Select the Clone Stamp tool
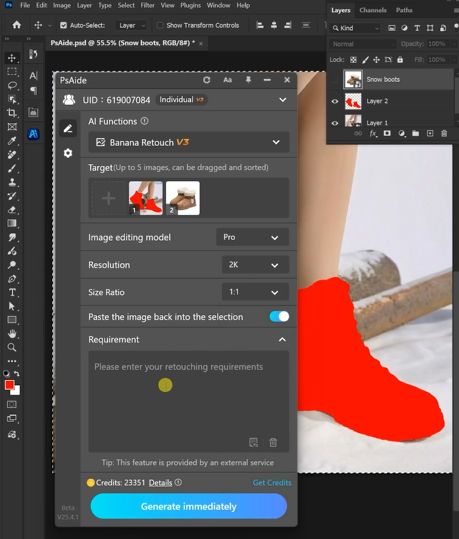 point(12,182)
